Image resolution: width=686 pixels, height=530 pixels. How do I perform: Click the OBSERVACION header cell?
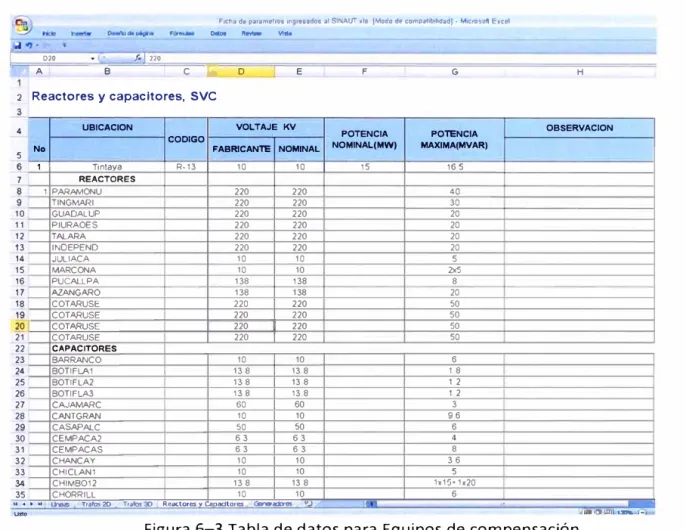(580, 128)
